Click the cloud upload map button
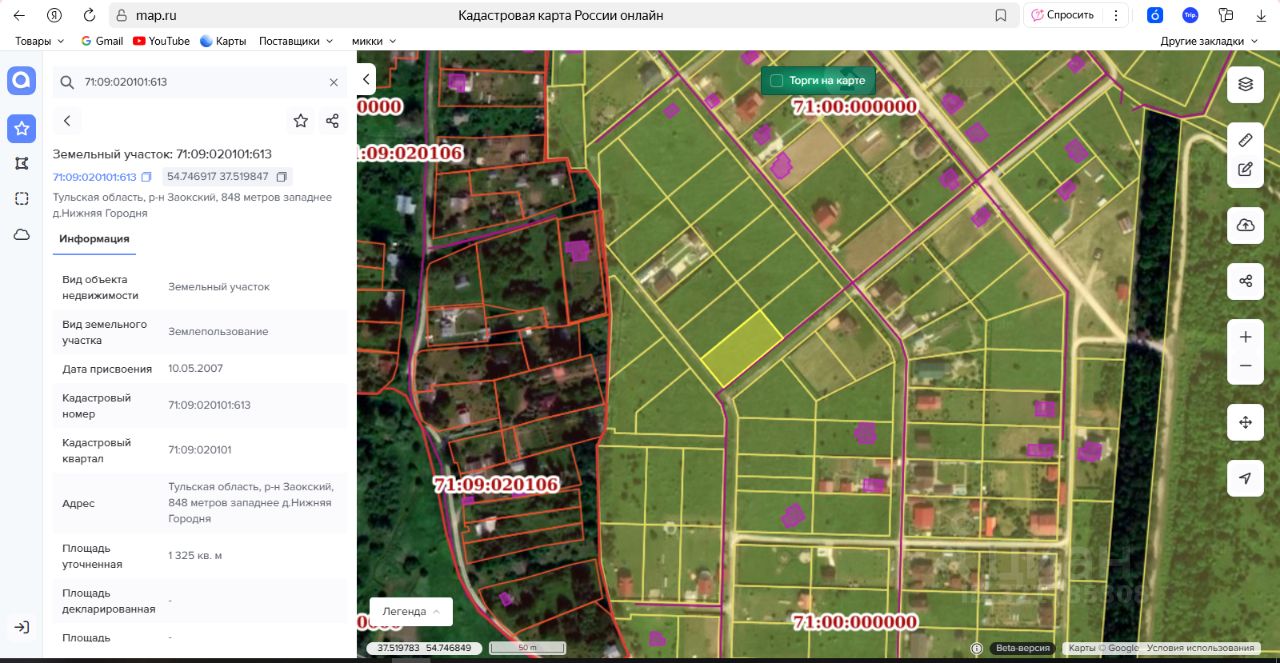 [x=1245, y=225]
